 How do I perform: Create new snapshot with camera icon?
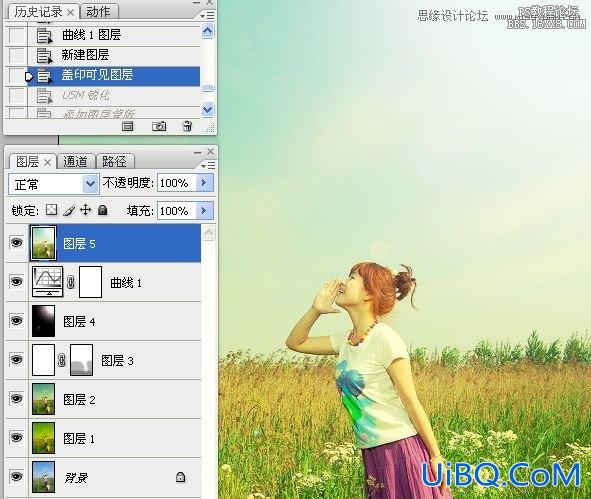click(x=159, y=126)
